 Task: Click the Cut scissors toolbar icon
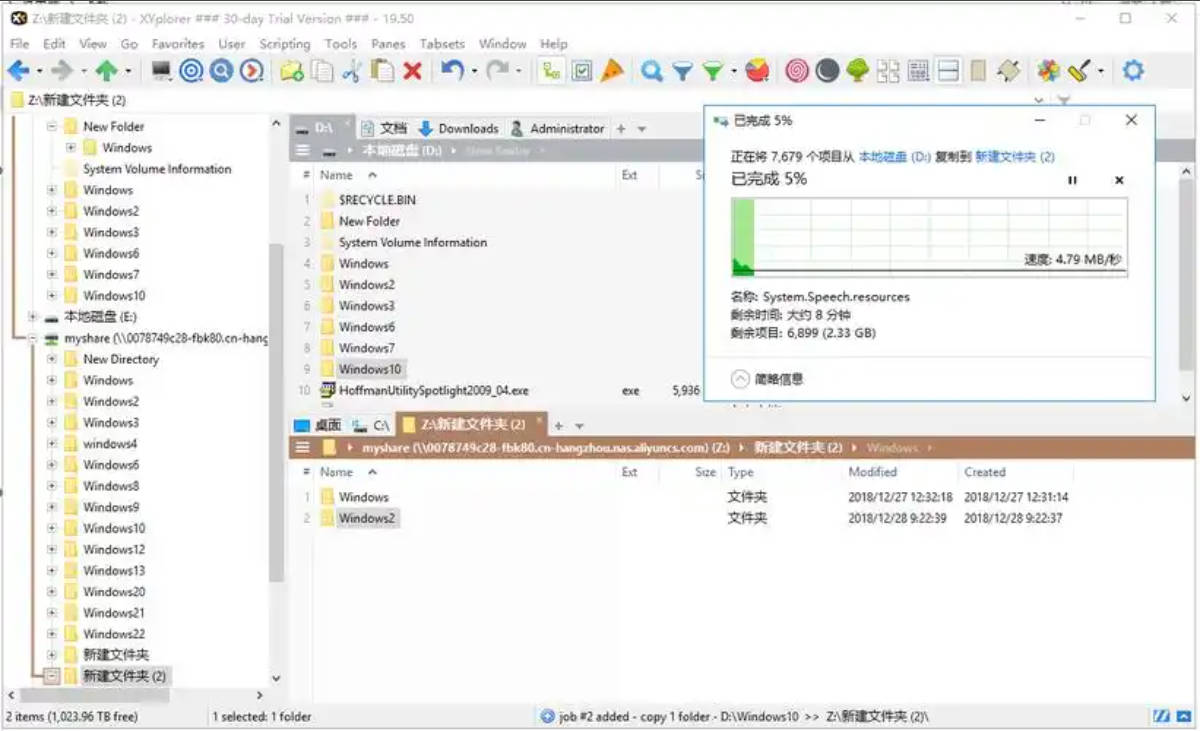click(x=352, y=71)
